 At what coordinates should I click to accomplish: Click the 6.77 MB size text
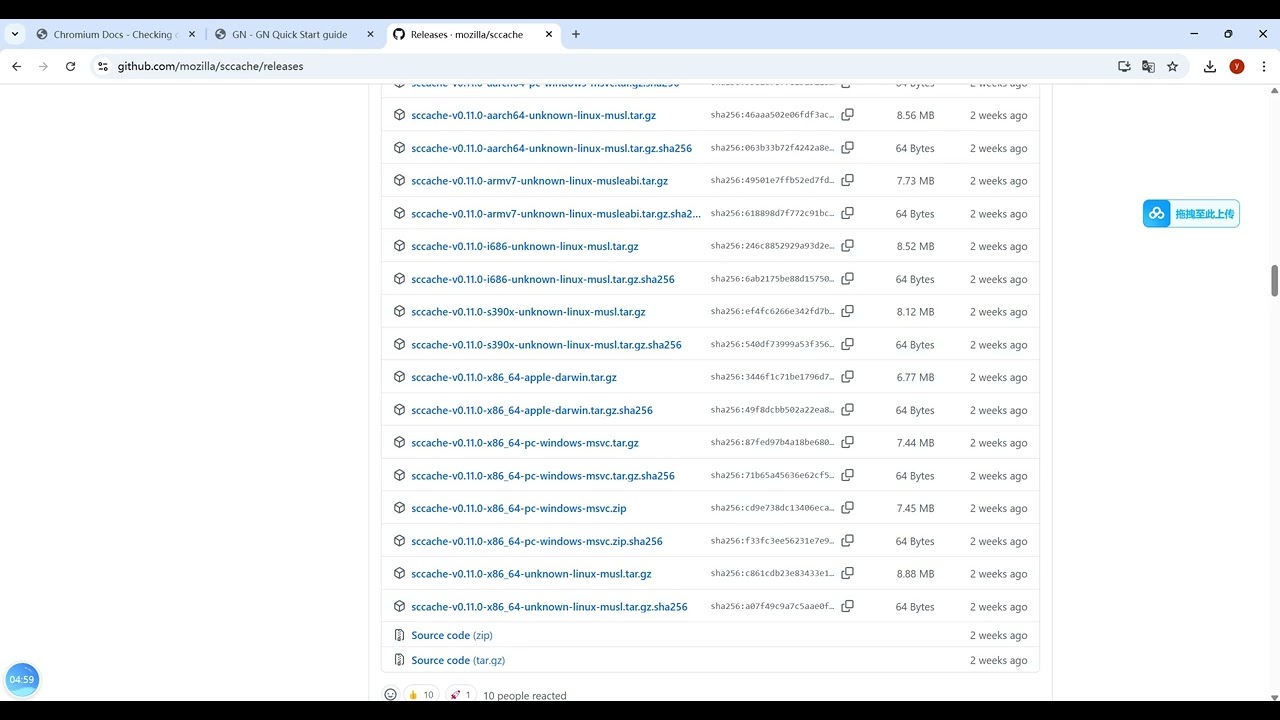[915, 377]
